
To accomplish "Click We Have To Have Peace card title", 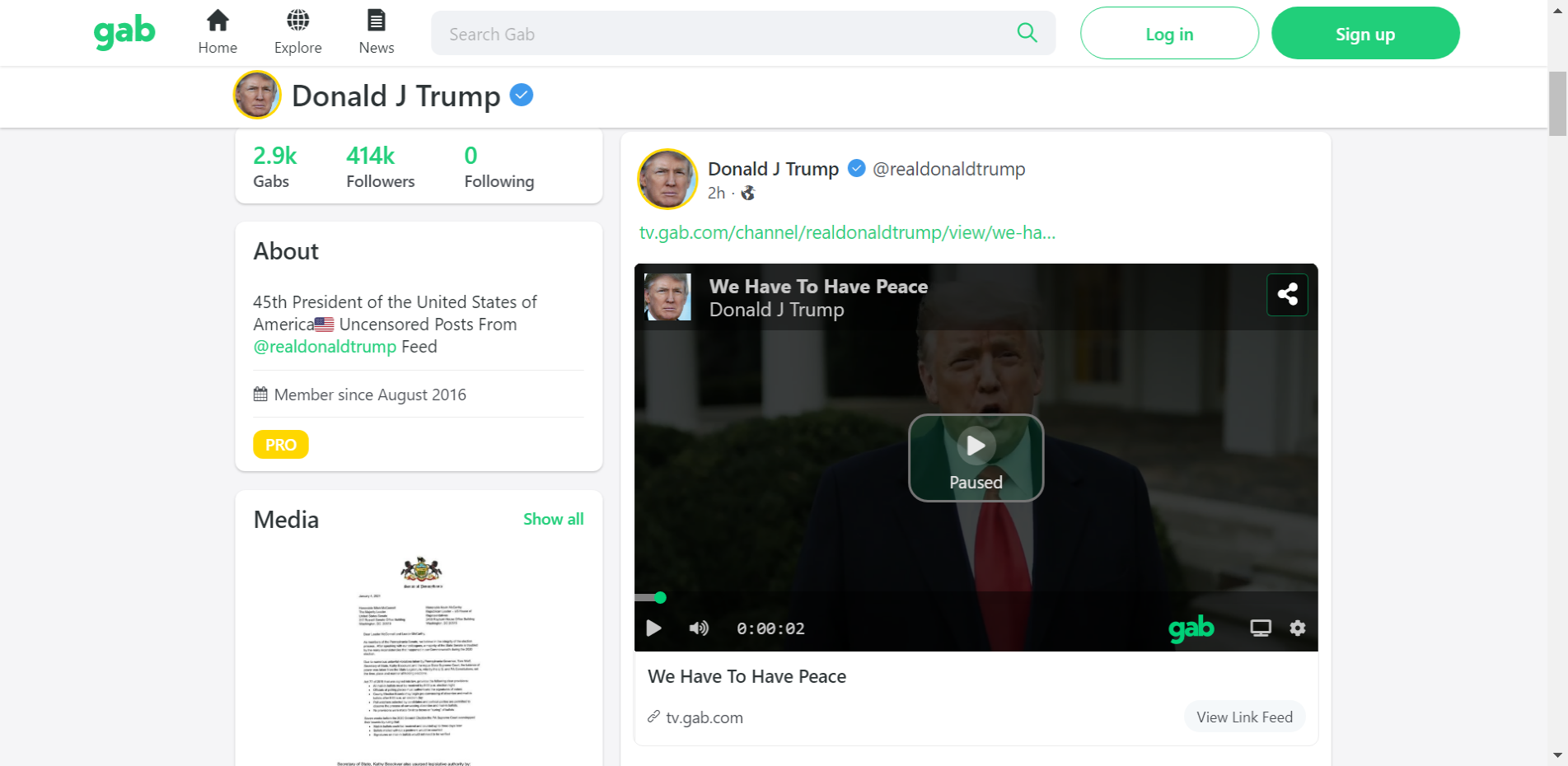I will click(x=747, y=676).
